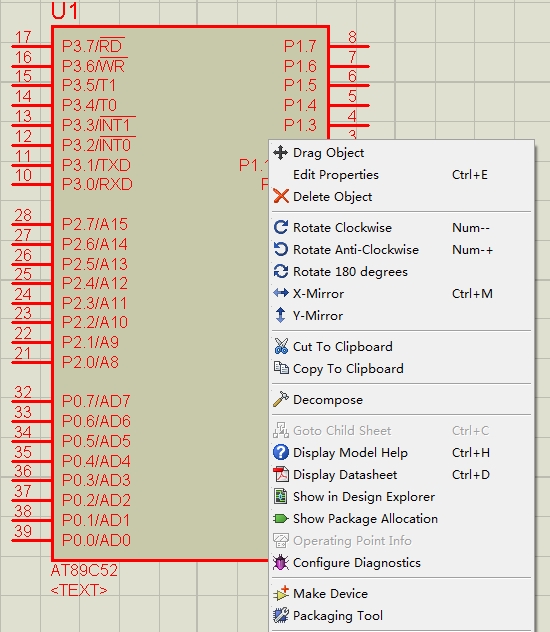Select the Delete Object menu entry
Screen dimensions: 550x632
401,196
